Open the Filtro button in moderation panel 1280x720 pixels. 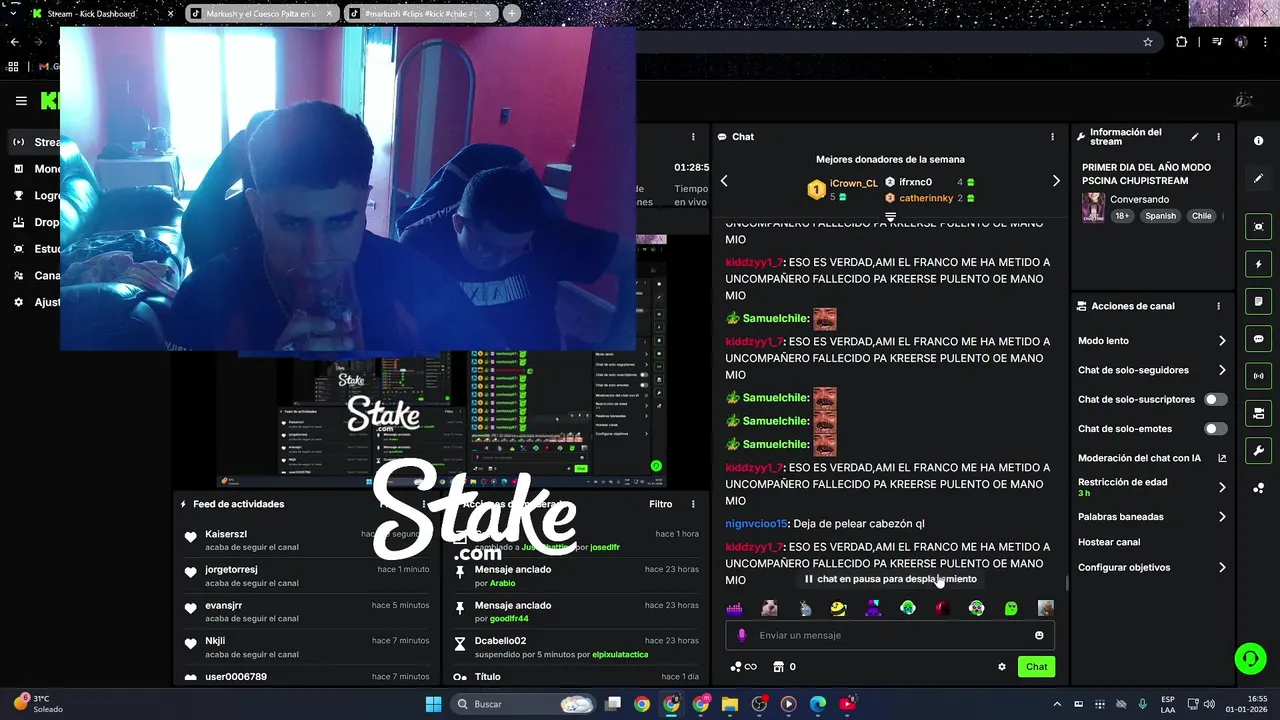pos(660,504)
